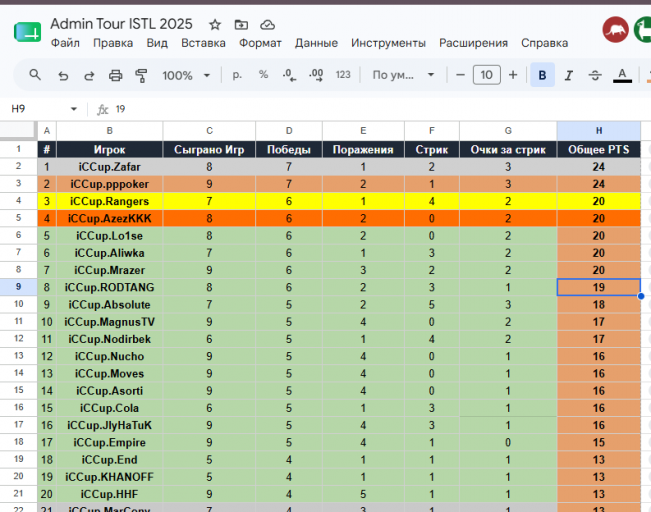Select cell iCCup.Rangers
Image resolution: width=651 pixels, height=512 pixels.
click(x=110, y=201)
